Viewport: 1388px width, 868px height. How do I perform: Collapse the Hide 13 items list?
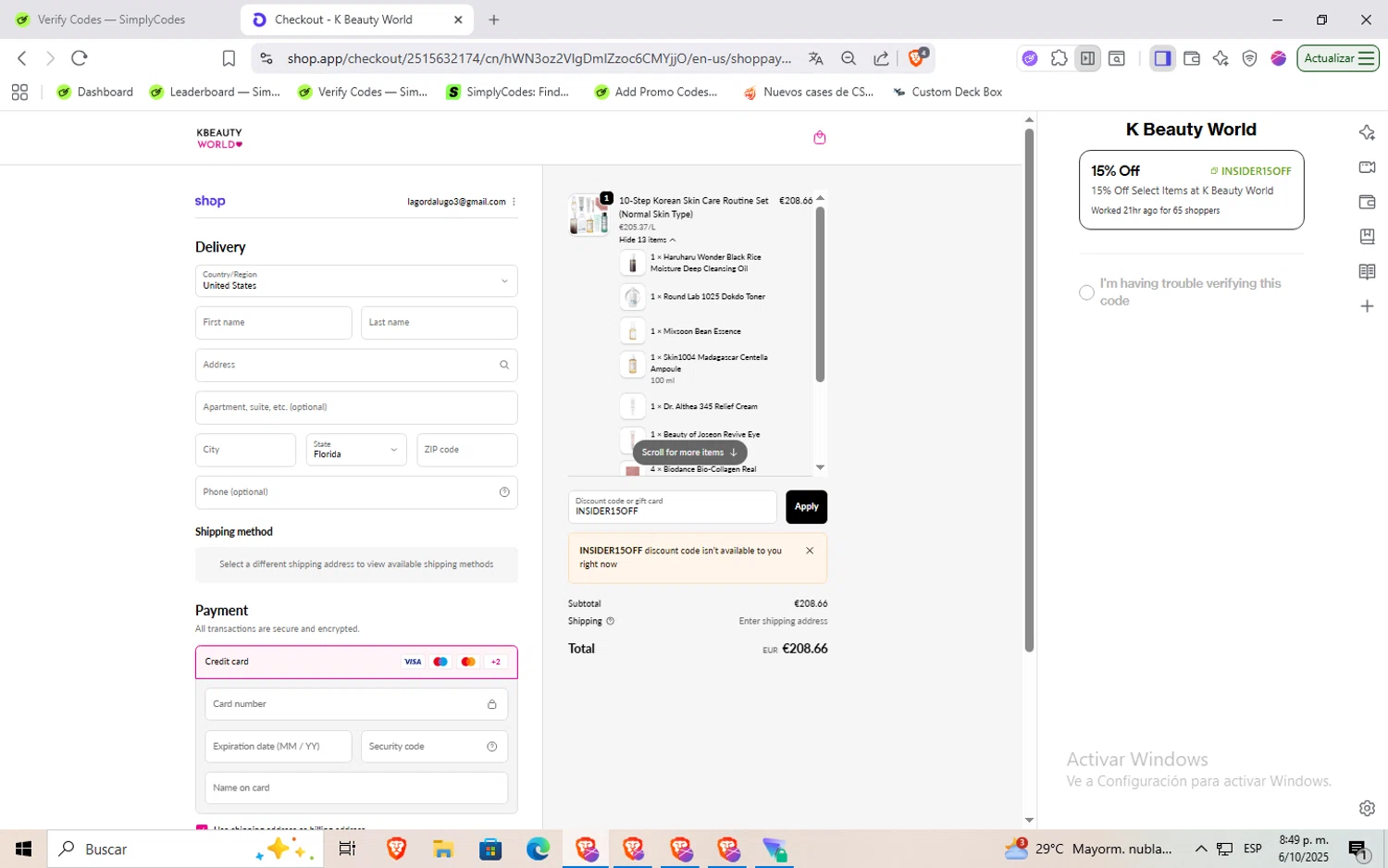[x=647, y=240]
